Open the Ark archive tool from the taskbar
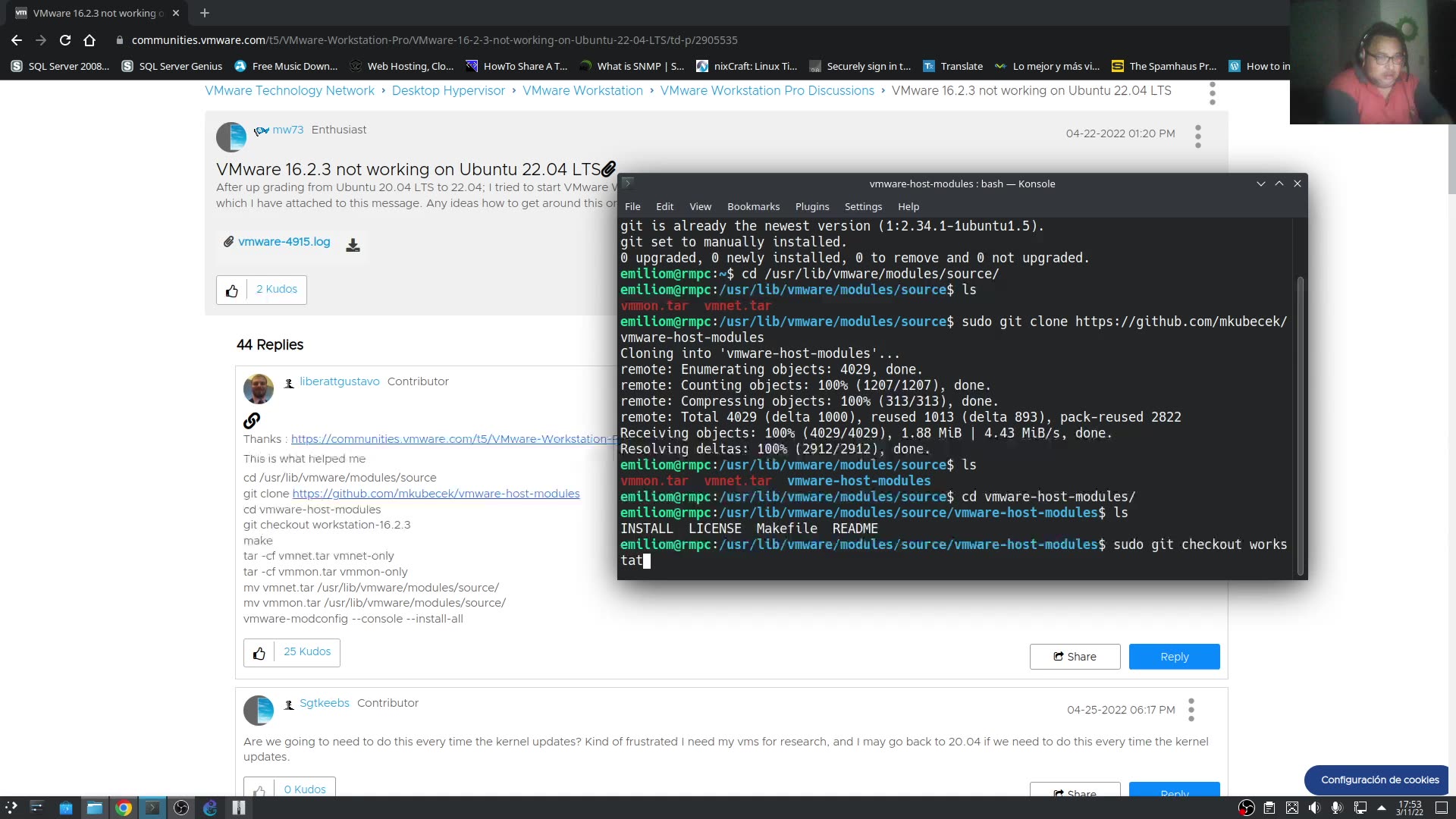Screen dimensions: 1456x819 [240, 808]
